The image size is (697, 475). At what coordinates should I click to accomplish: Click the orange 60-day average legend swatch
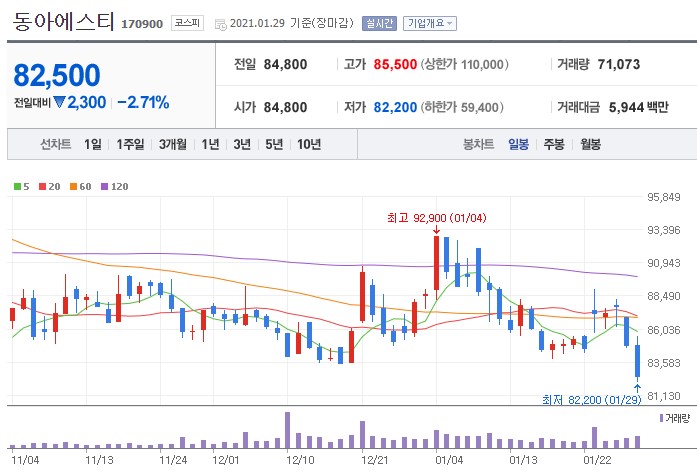click(73, 187)
